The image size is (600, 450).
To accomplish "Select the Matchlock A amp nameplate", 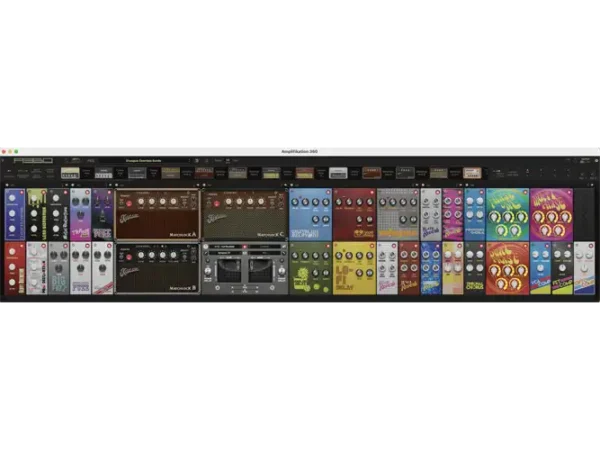I will click(x=183, y=234).
